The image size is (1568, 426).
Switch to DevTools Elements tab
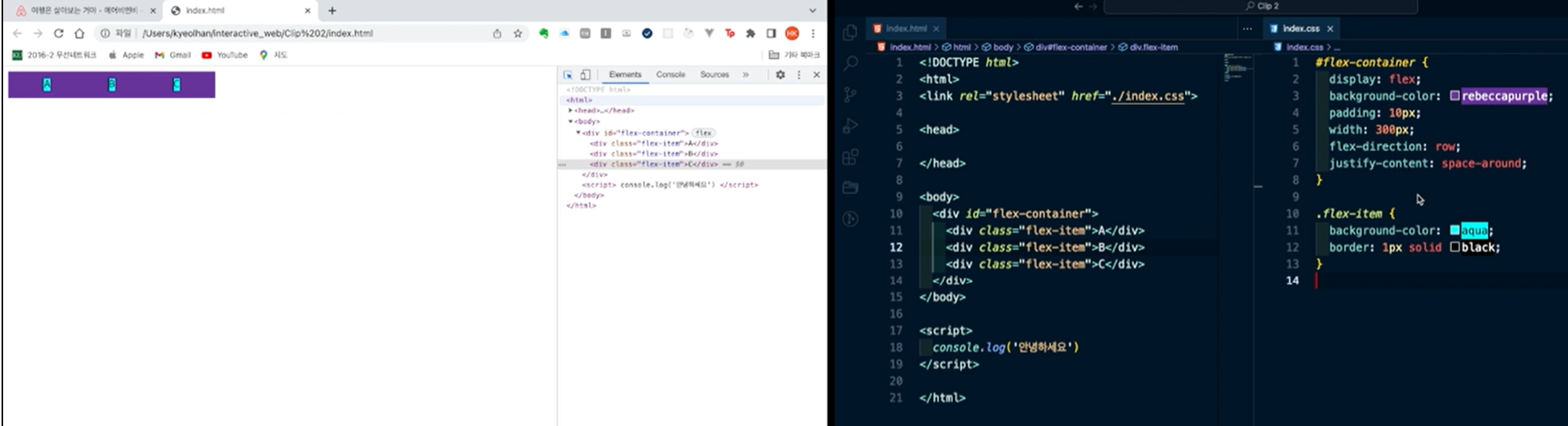pyautogui.click(x=625, y=74)
